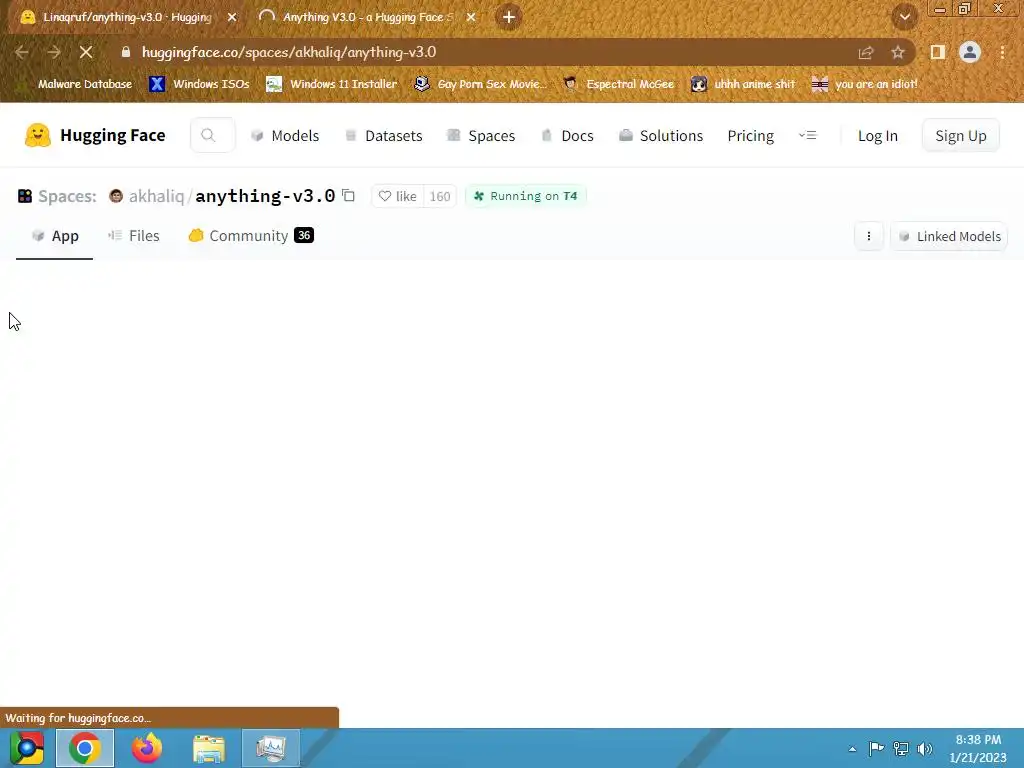Select the Anything V3.0 Space tab
The image size is (1024, 768).
pos(367,17)
